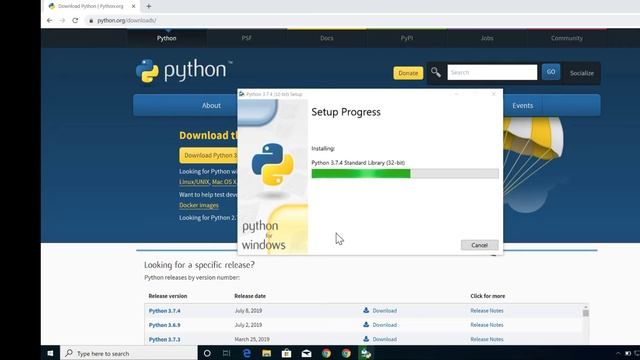This screenshot has width=640, height=360.
Task: Click the magnifying glass search icon
Action: [436, 72]
